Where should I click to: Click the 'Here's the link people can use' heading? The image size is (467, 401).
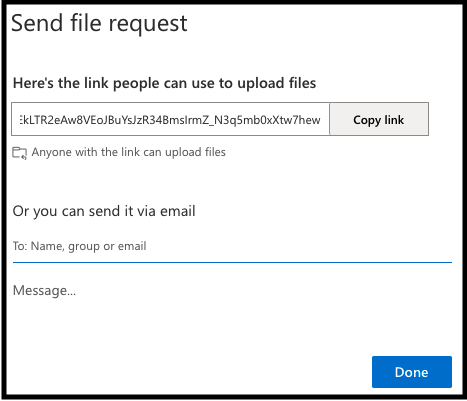coord(164,83)
